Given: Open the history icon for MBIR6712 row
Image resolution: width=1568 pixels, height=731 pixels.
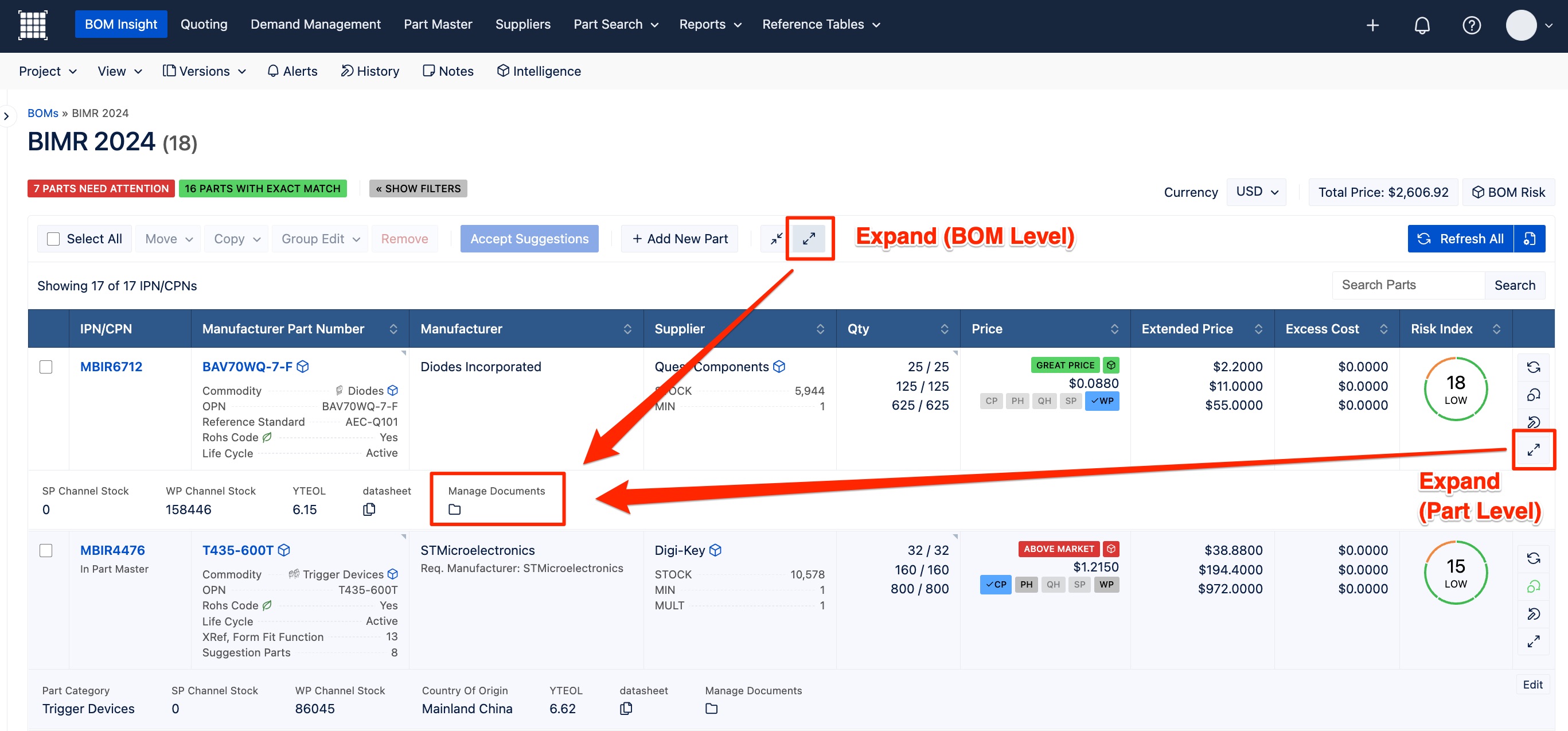Looking at the screenshot, I should (x=1534, y=422).
